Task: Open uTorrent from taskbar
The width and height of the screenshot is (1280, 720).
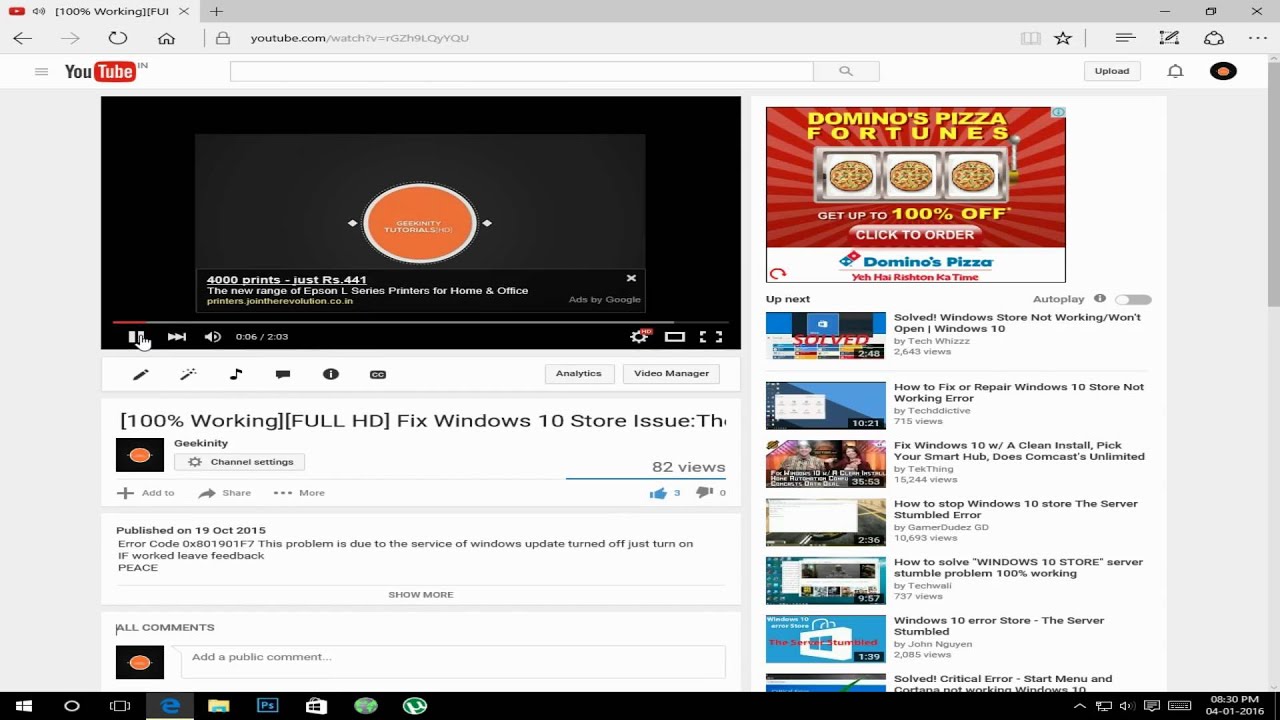Action: tap(414, 706)
